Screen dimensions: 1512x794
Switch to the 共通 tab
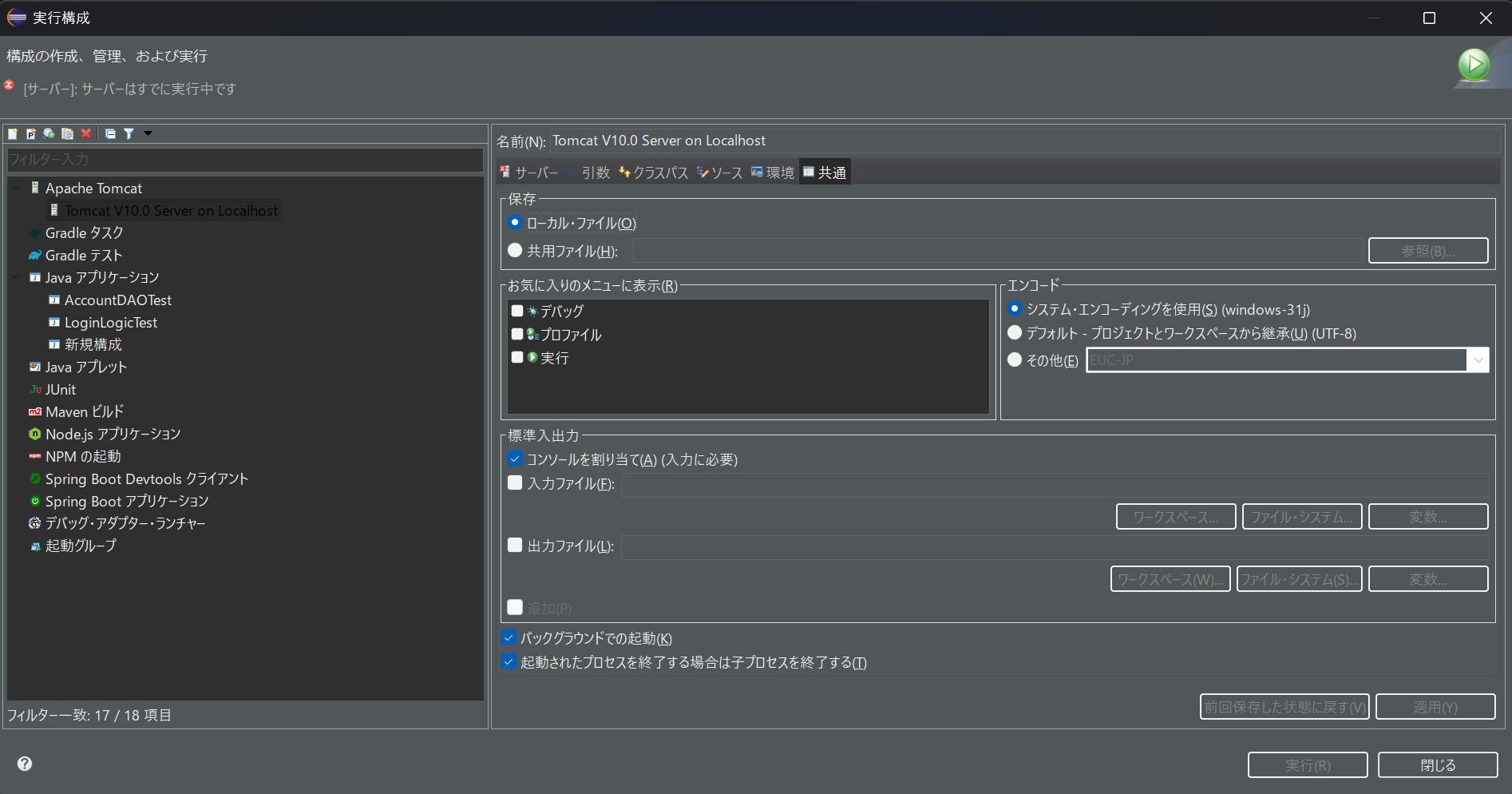[825, 173]
